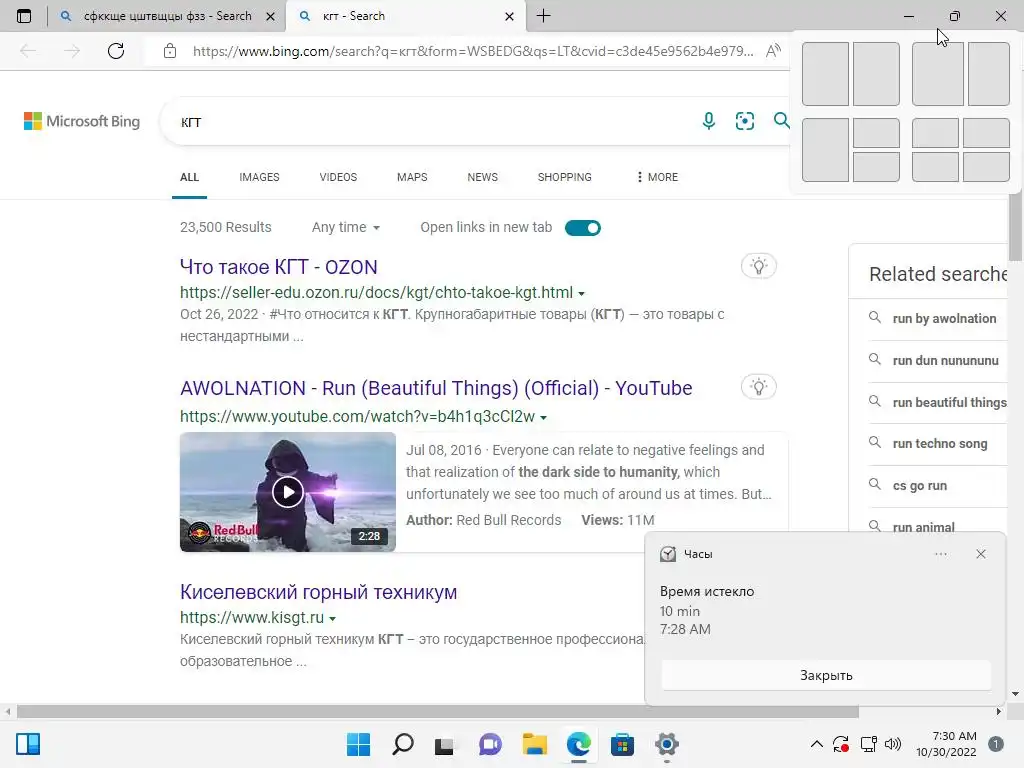Click the Bing search magnifier icon
Screen dimensions: 1024x768
[x=781, y=120]
